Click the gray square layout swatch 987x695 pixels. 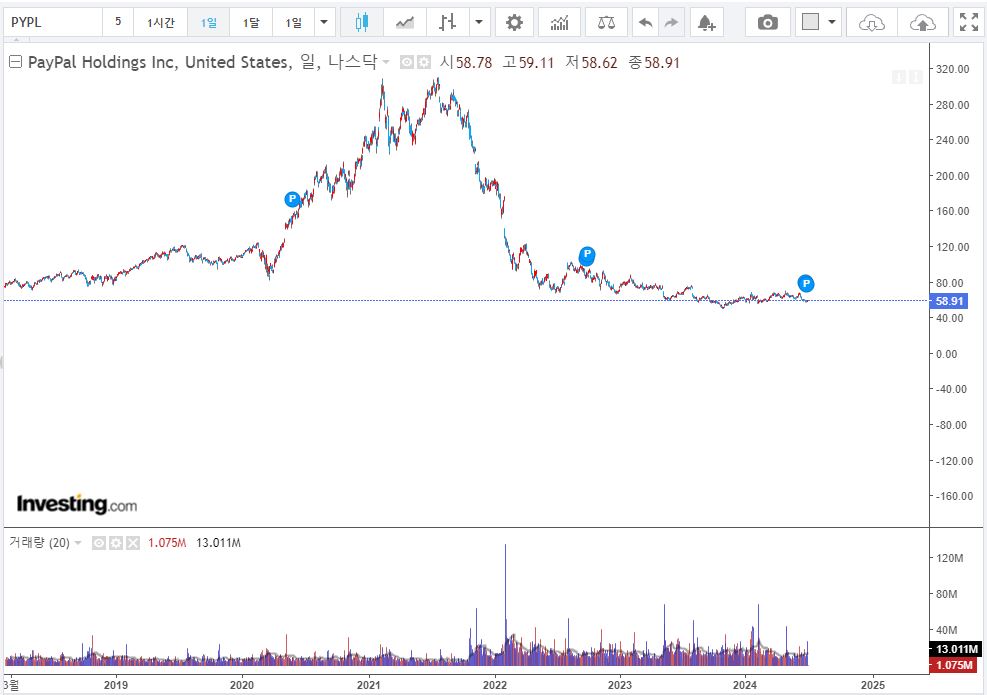811,22
